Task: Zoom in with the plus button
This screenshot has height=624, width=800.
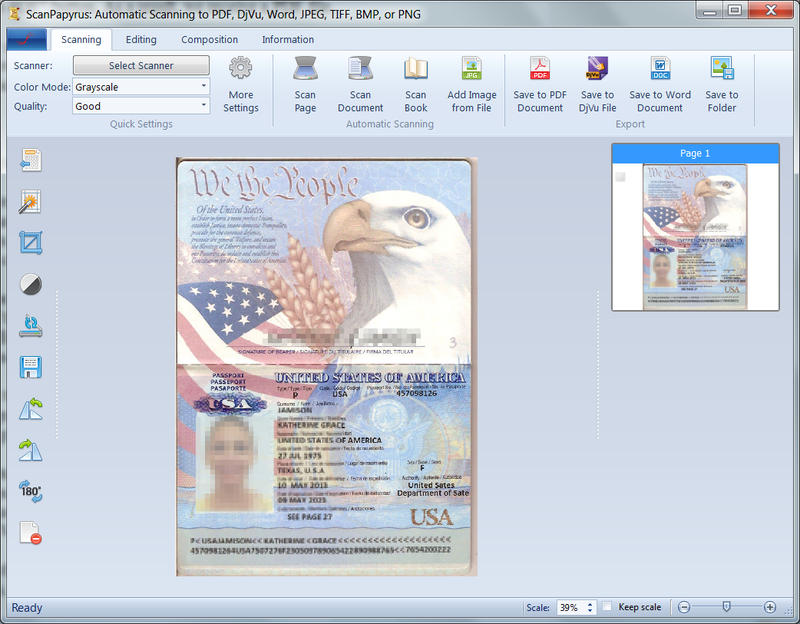Action: (770, 607)
